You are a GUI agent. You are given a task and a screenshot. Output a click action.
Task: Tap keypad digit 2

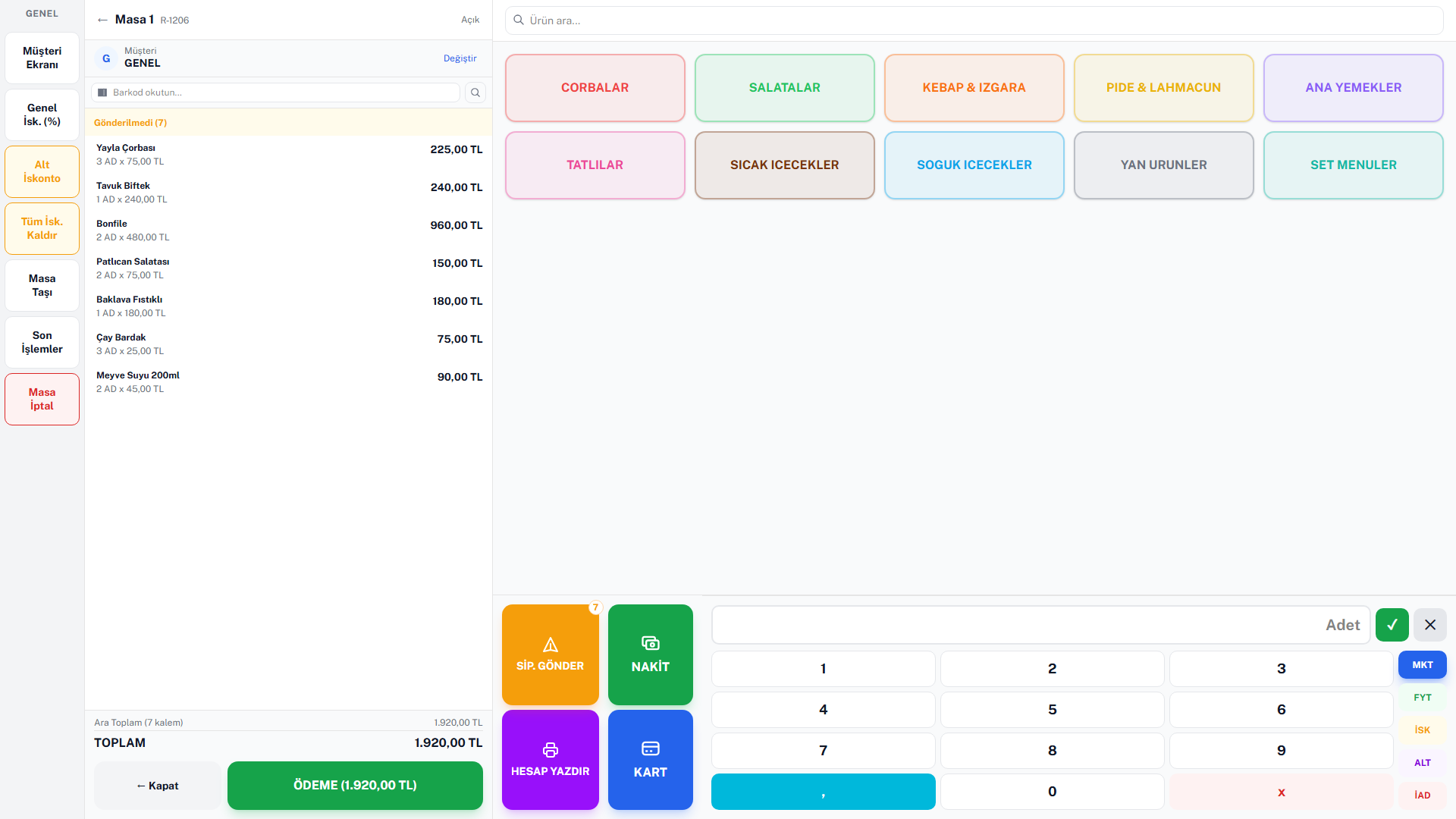[1053, 669]
